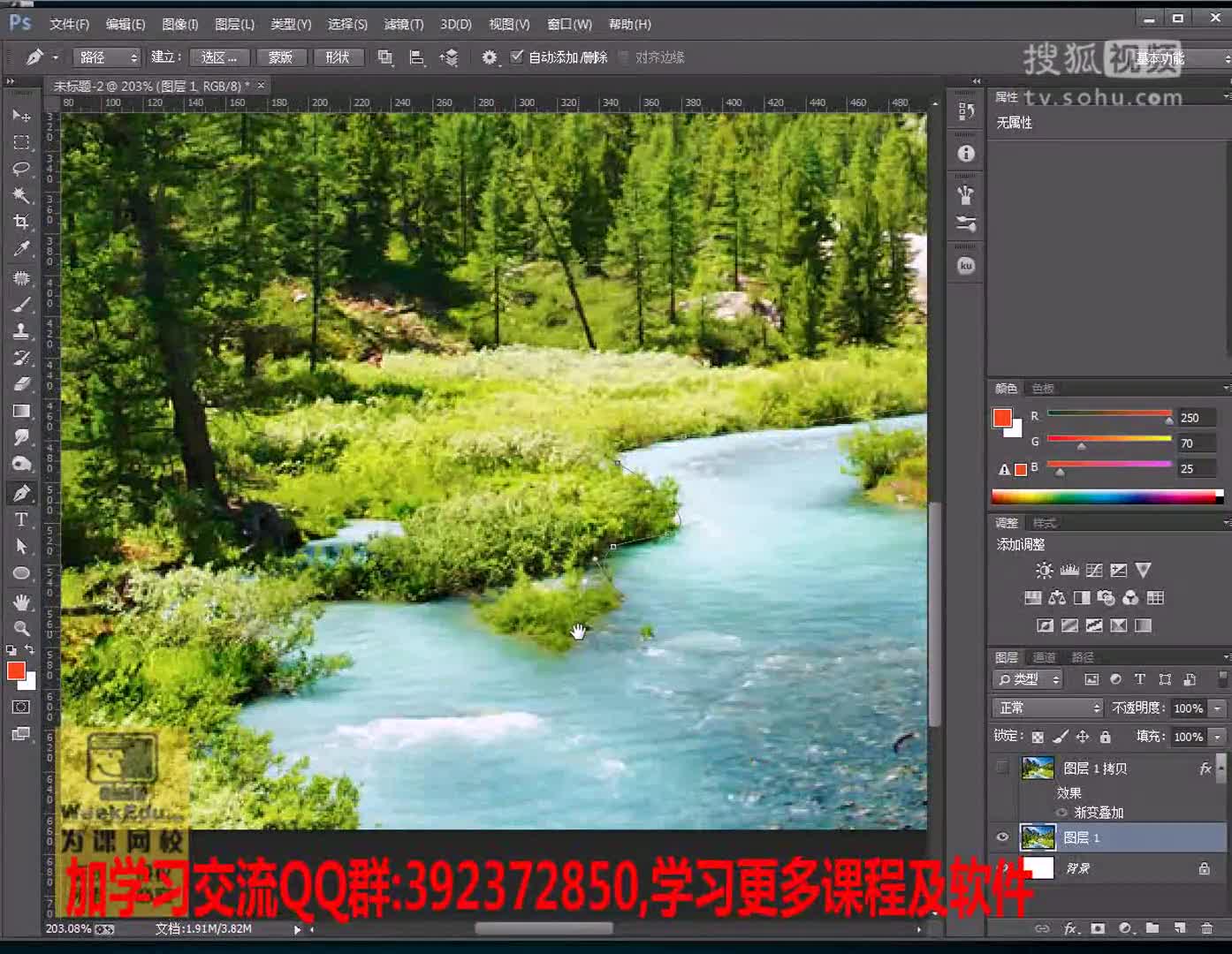
Task: Open 文件(F) menu
Action: pyautogui.click(x=69, y=24)
